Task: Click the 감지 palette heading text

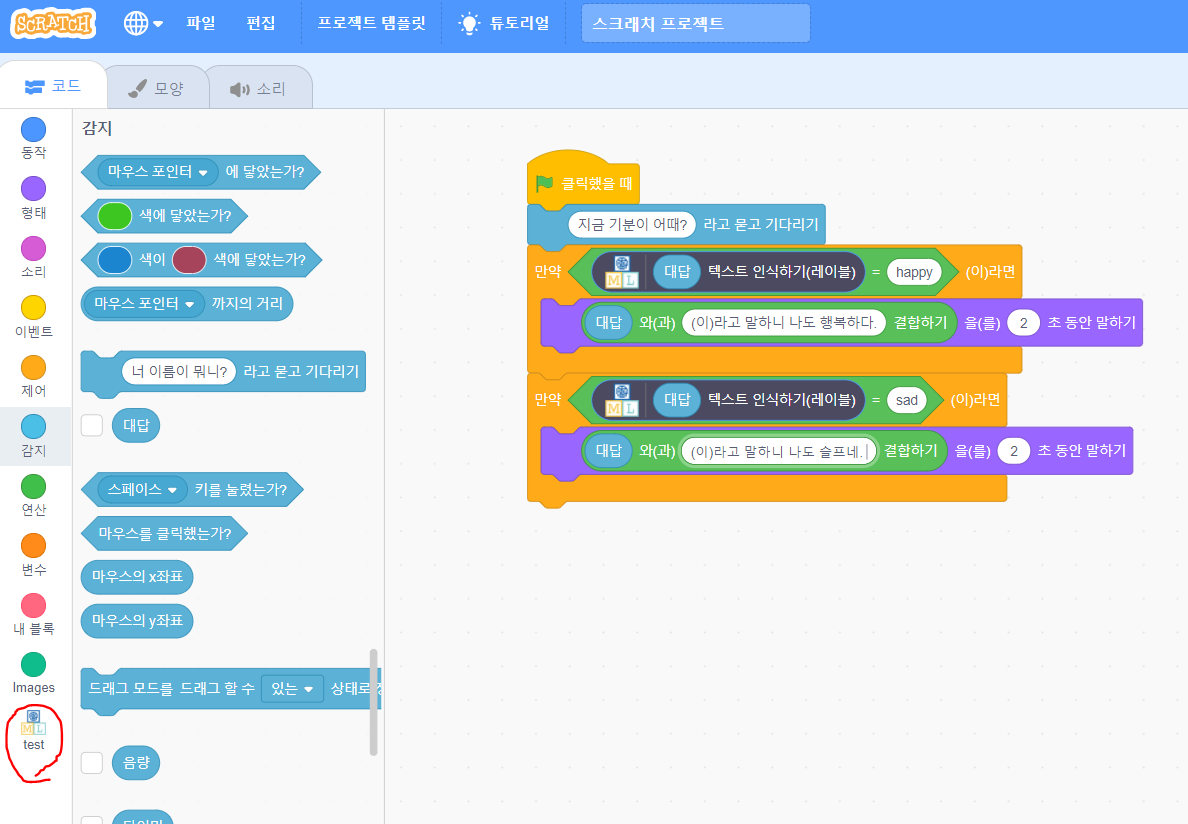Action: 97,128
